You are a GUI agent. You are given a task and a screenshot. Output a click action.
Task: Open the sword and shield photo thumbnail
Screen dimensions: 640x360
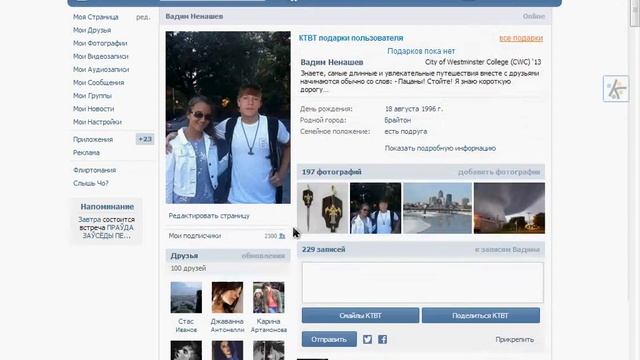(322, 208)
